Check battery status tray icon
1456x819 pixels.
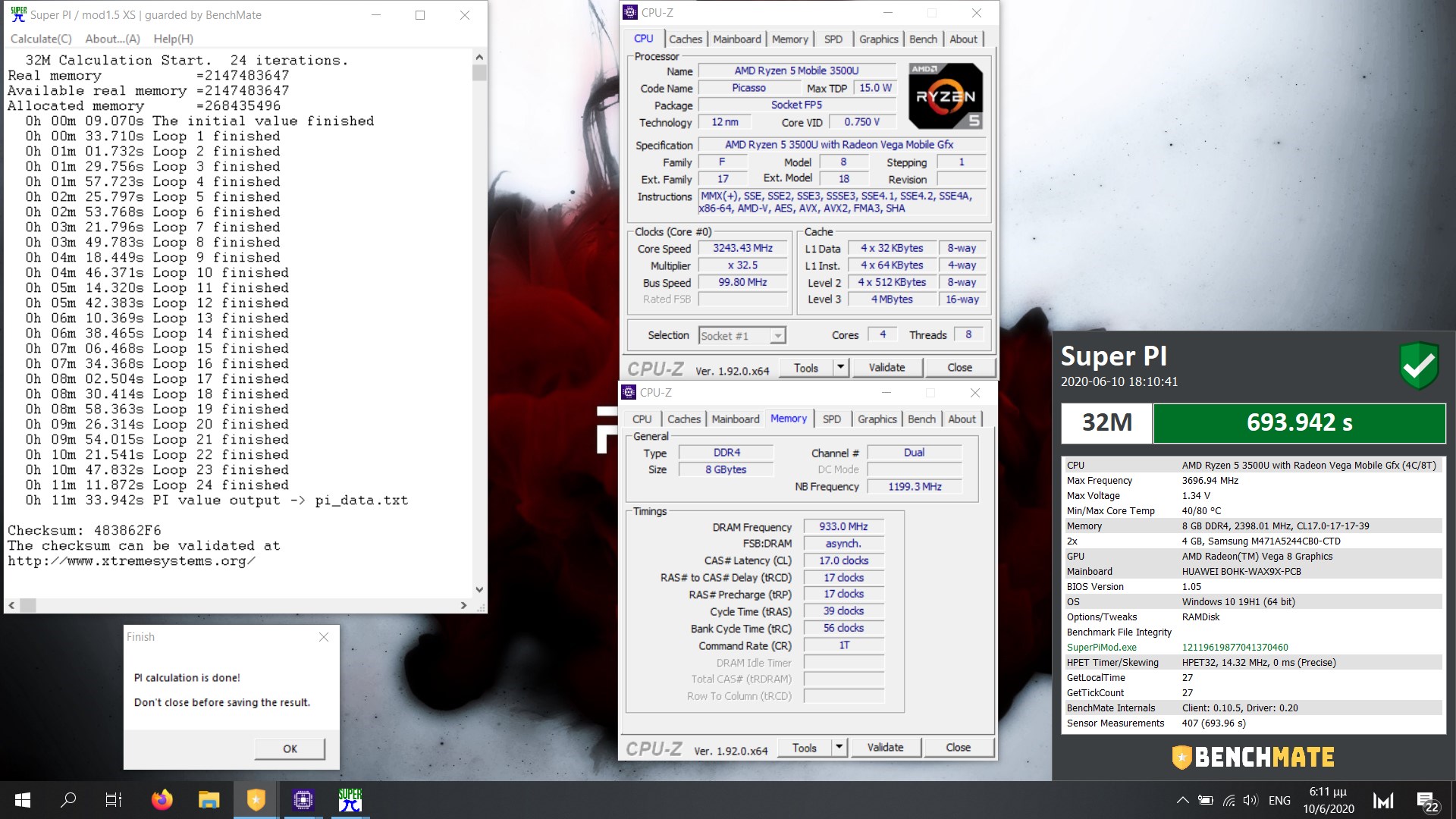[x=1205, y=800]
